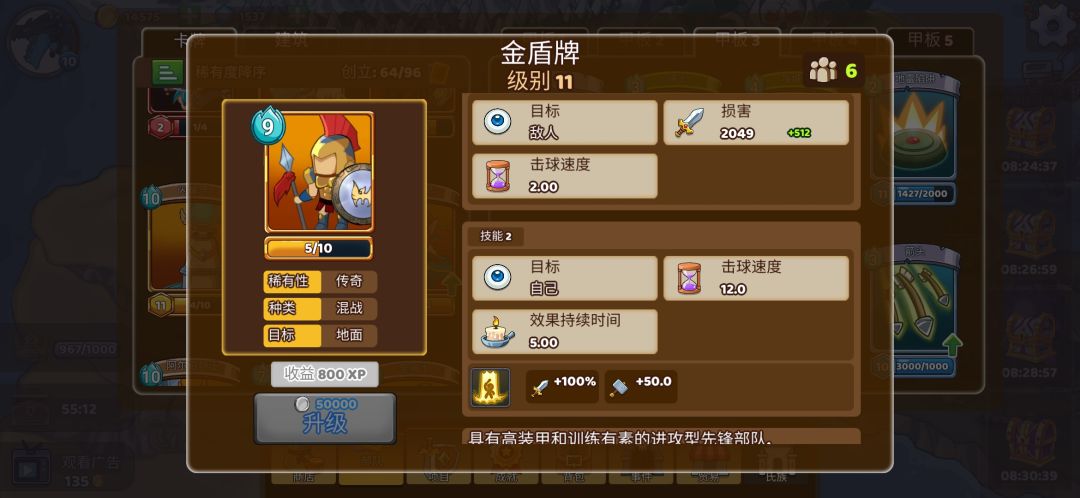Click the 收益 800 XP label
Image resolution: width=1080 pixels, height=498 pixels.
tap(324, 374)
